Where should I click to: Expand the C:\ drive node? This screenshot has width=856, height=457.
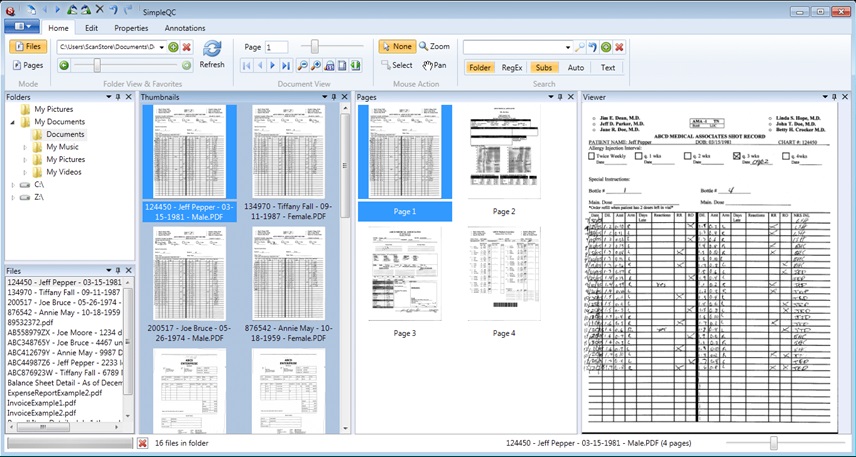click(x=13, y=185)
